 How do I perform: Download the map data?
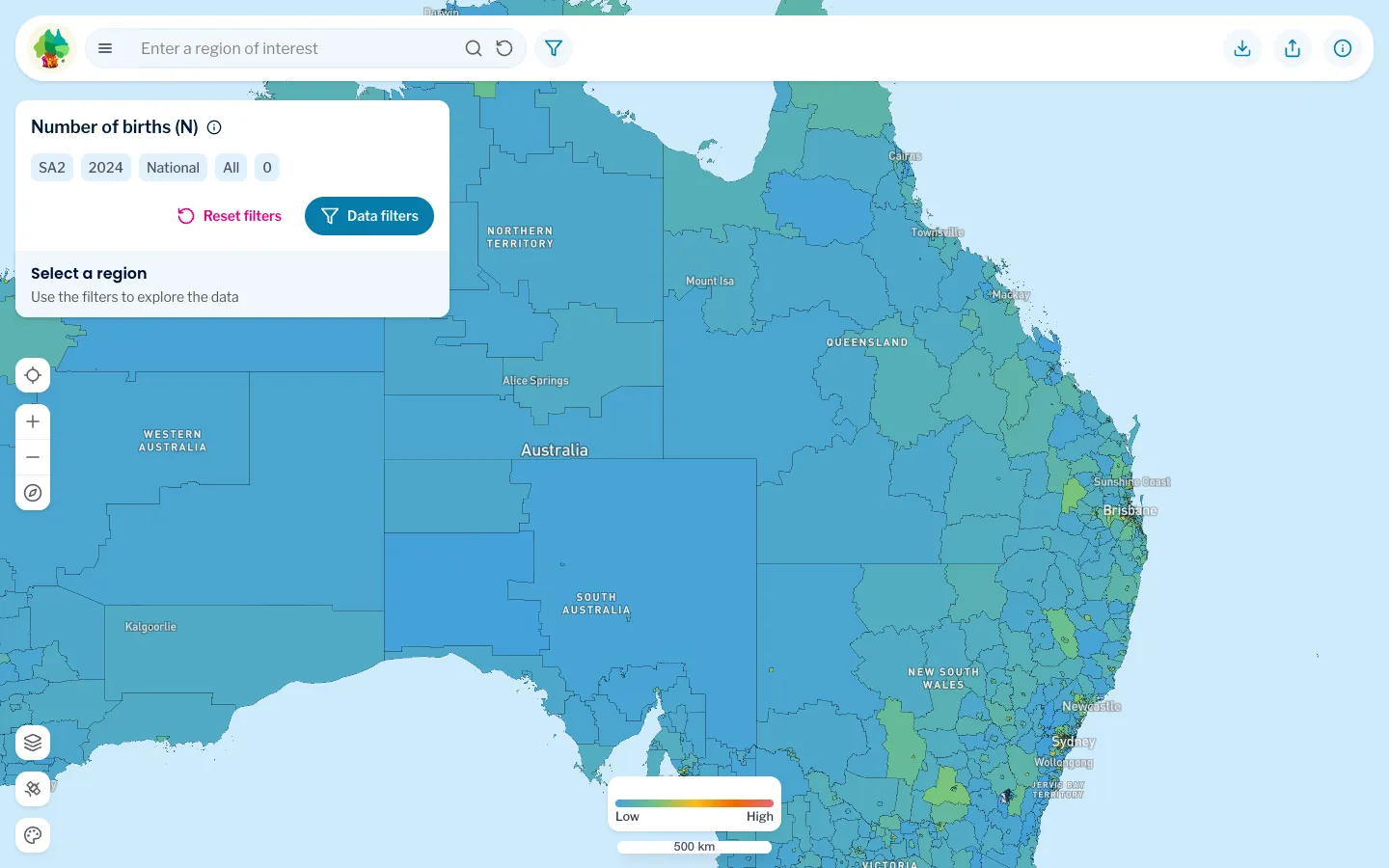pyautogui.click(x=1242, y=48)
